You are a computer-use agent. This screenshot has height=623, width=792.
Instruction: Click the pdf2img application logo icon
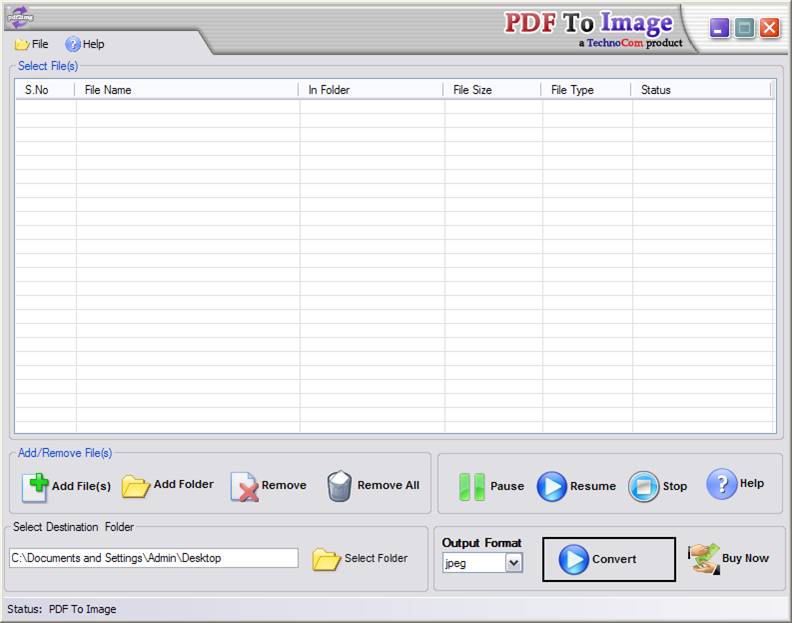point(21,17)
